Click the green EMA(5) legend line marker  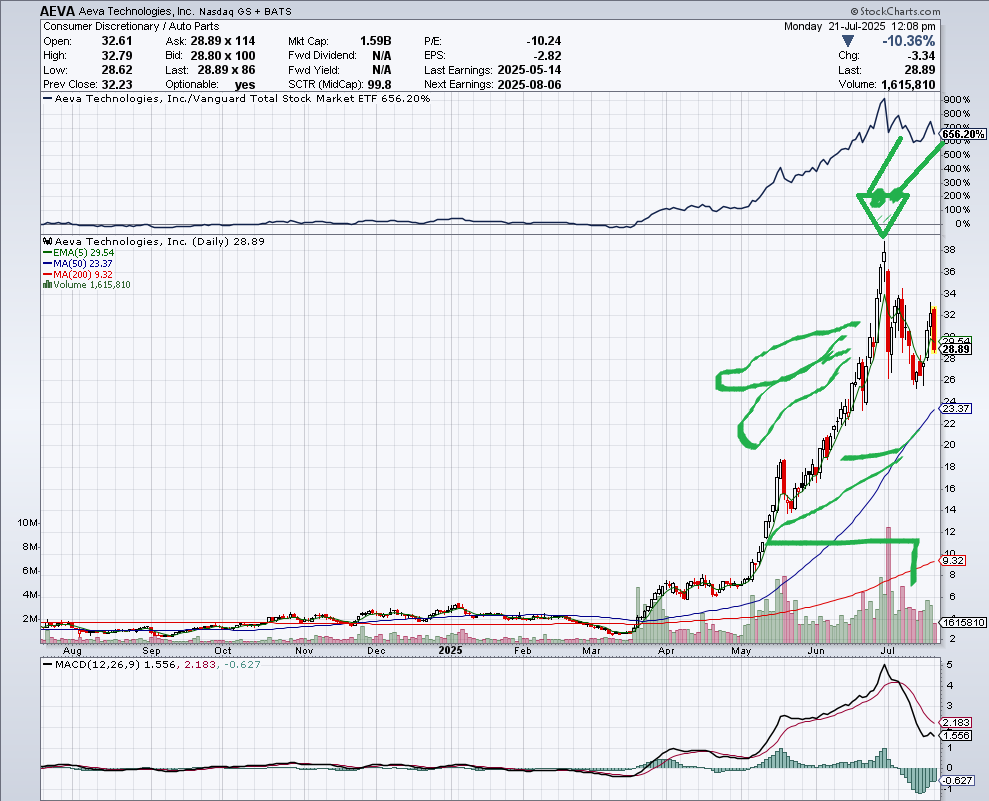pos(47,253)
